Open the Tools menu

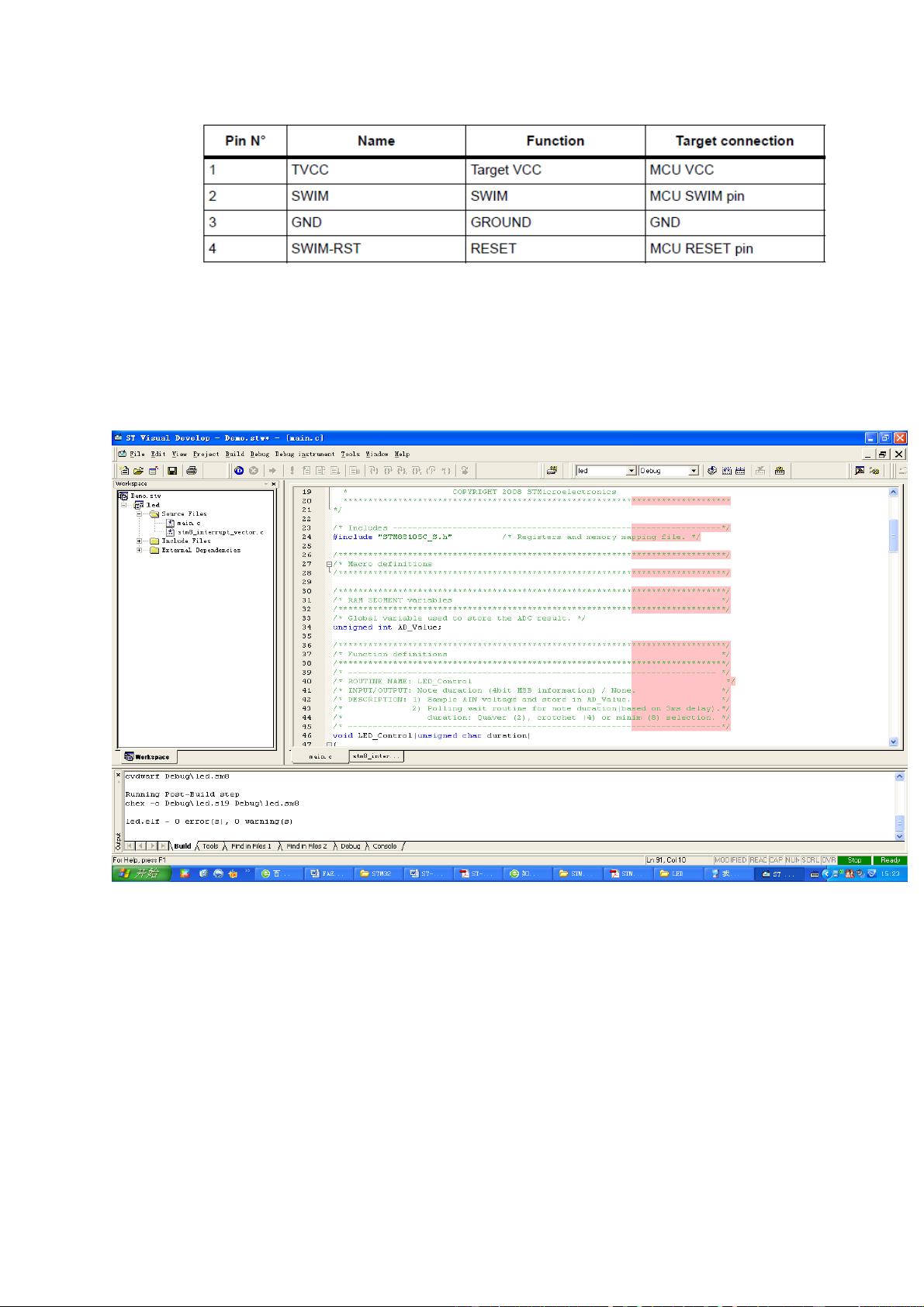tap(350, 454)
